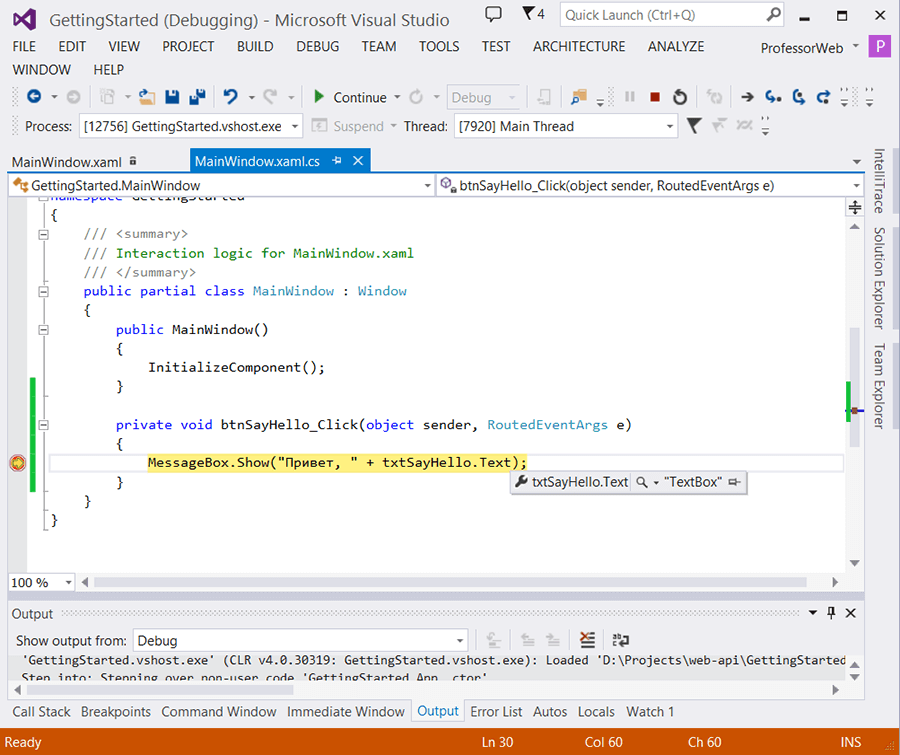Open file with folder icon in toolbar
Screen dimensions: 900x755
click(x=147, y=97)
